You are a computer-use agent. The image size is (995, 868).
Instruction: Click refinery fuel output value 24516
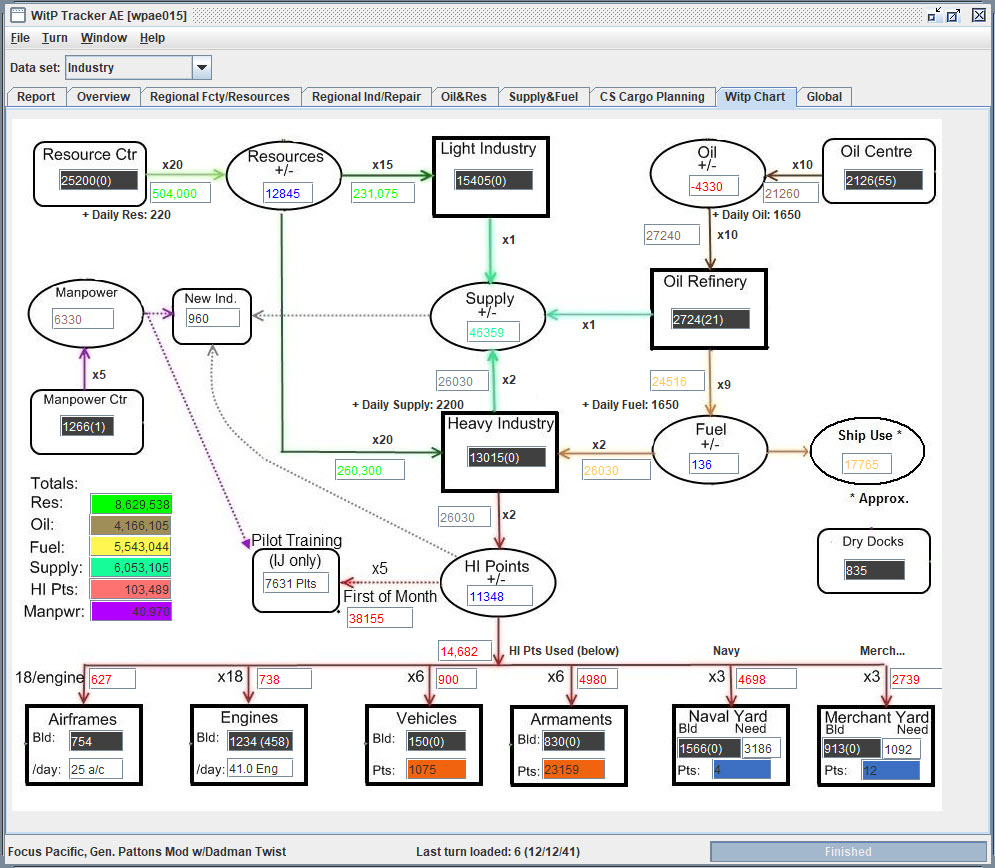point(677,381)
